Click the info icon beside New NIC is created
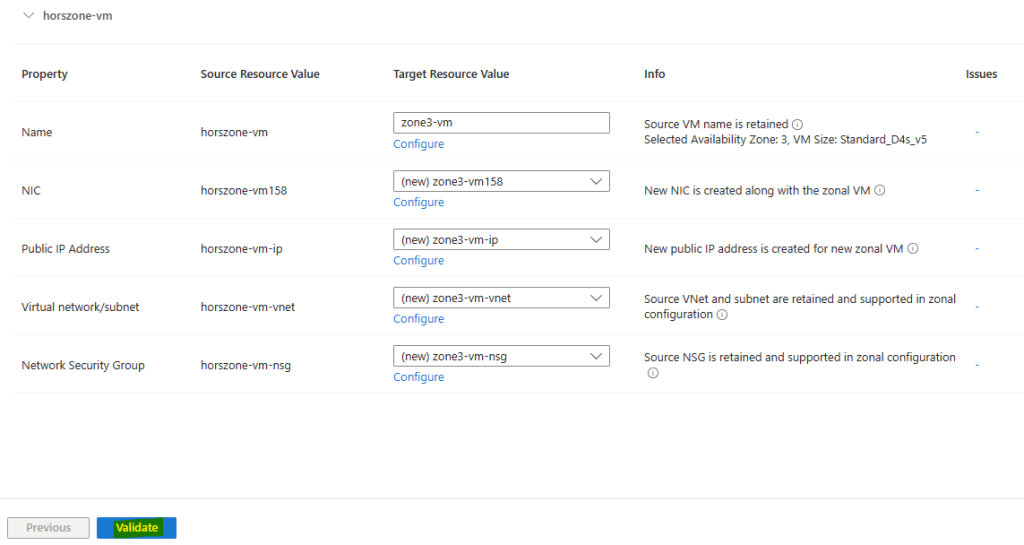Image resolution: width=1024 pixels, height=545 pixels. (880, 191)
